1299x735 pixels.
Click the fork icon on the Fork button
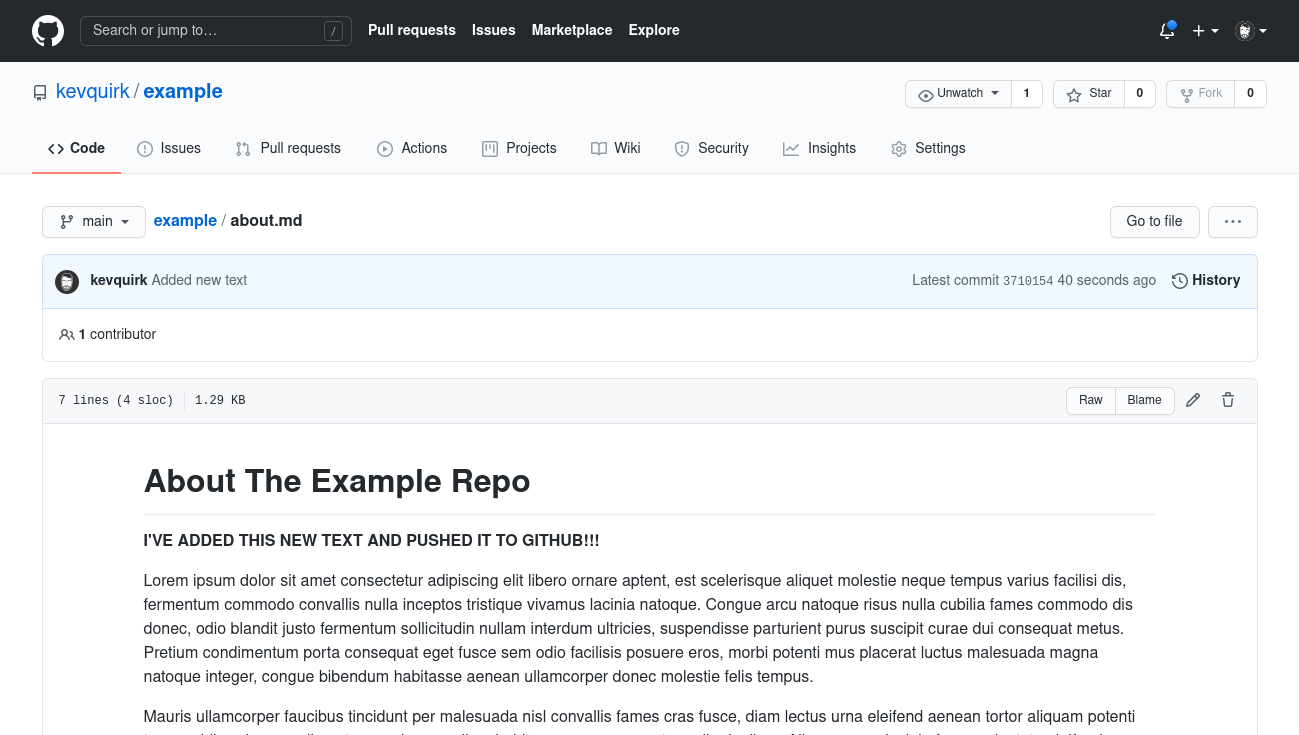pos(1186,94)
